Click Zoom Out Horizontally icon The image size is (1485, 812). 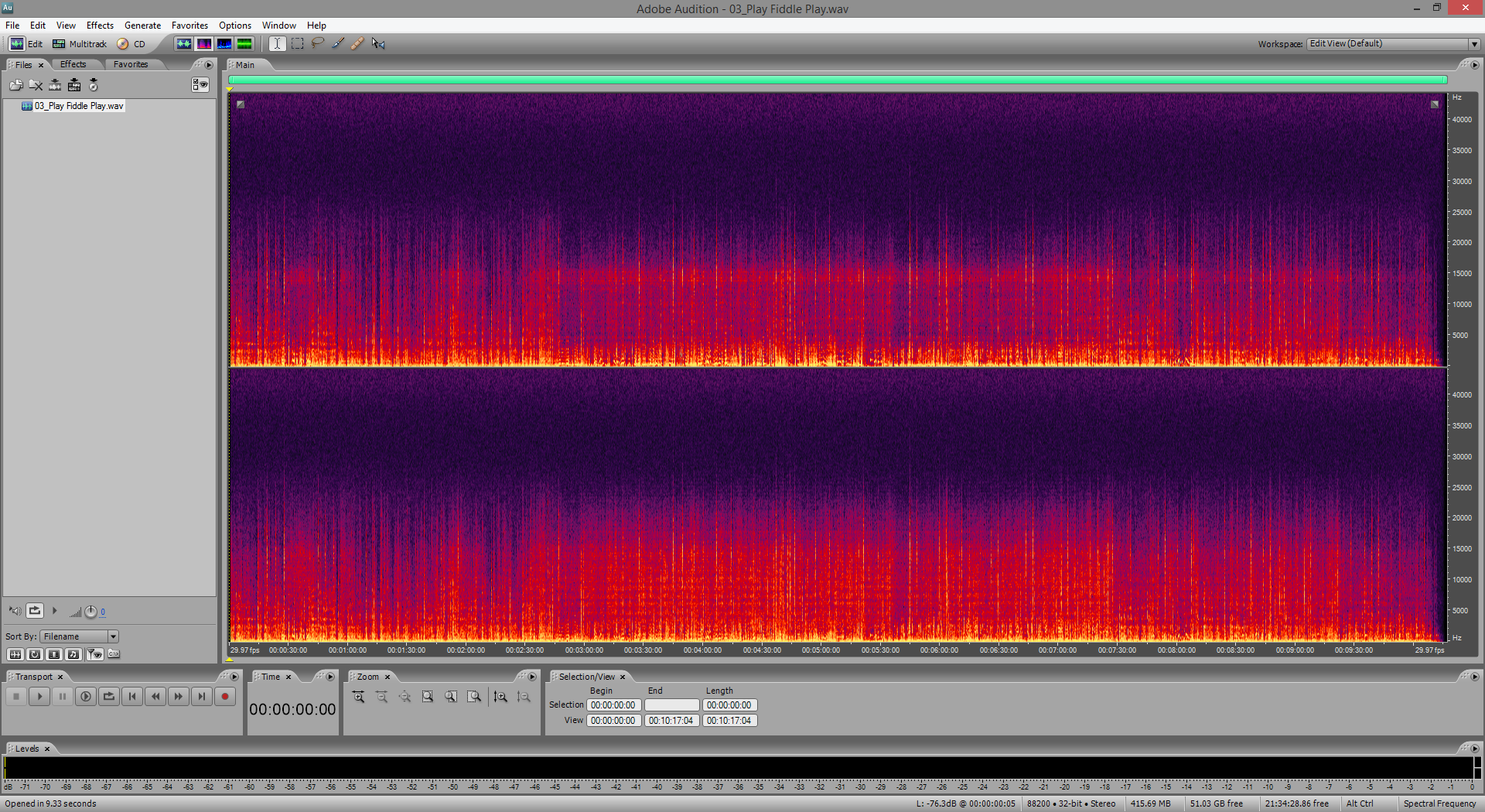coord(382,697)
